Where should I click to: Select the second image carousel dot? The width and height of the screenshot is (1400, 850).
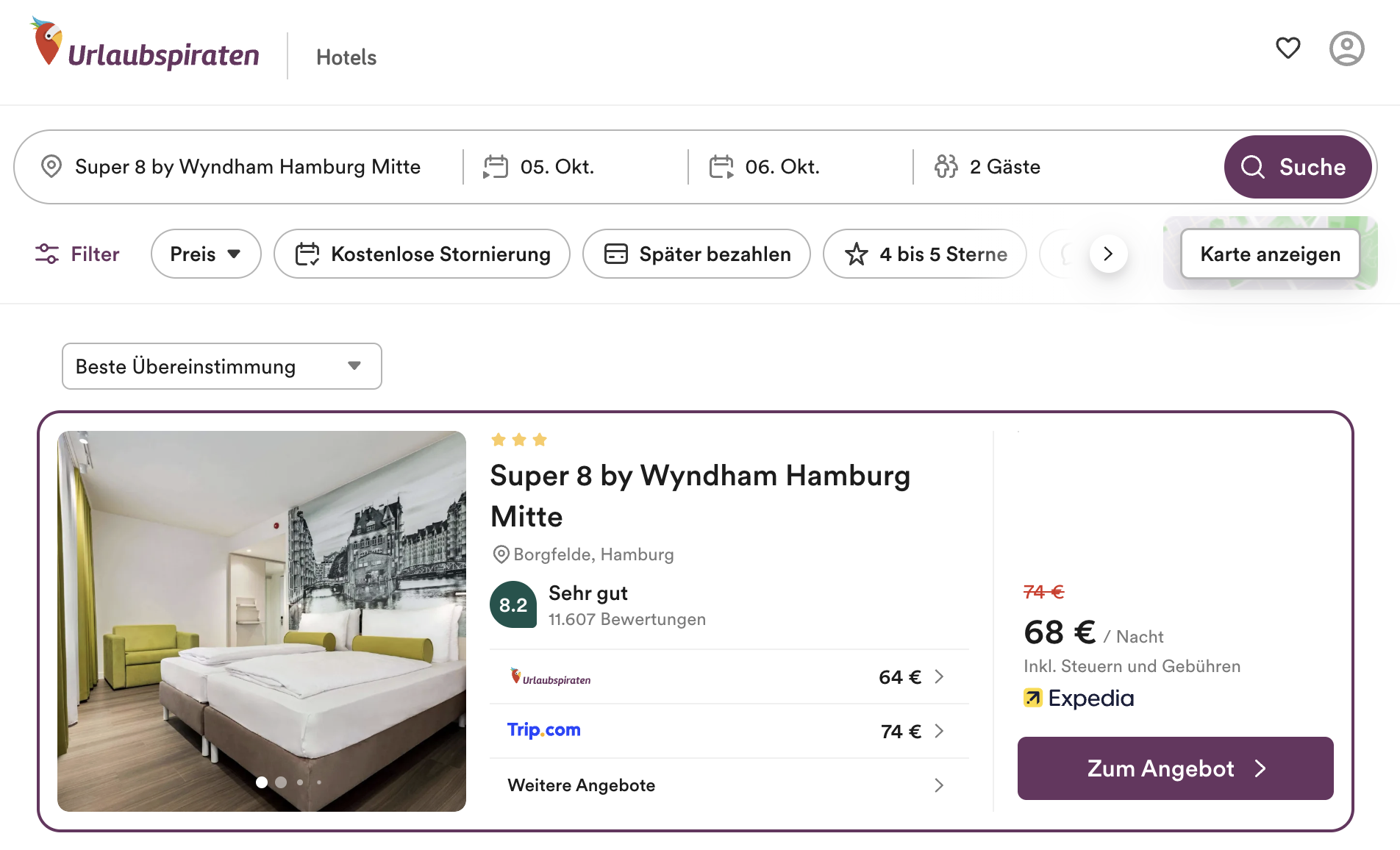281,782
